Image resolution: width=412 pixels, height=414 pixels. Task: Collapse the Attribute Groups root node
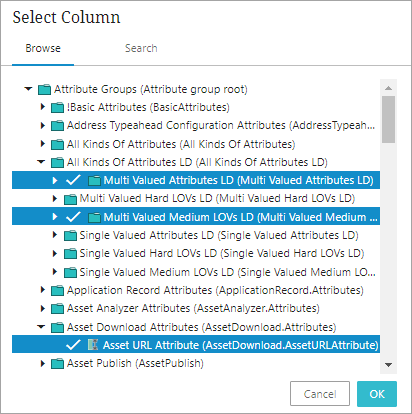click(x=29, y=89)
